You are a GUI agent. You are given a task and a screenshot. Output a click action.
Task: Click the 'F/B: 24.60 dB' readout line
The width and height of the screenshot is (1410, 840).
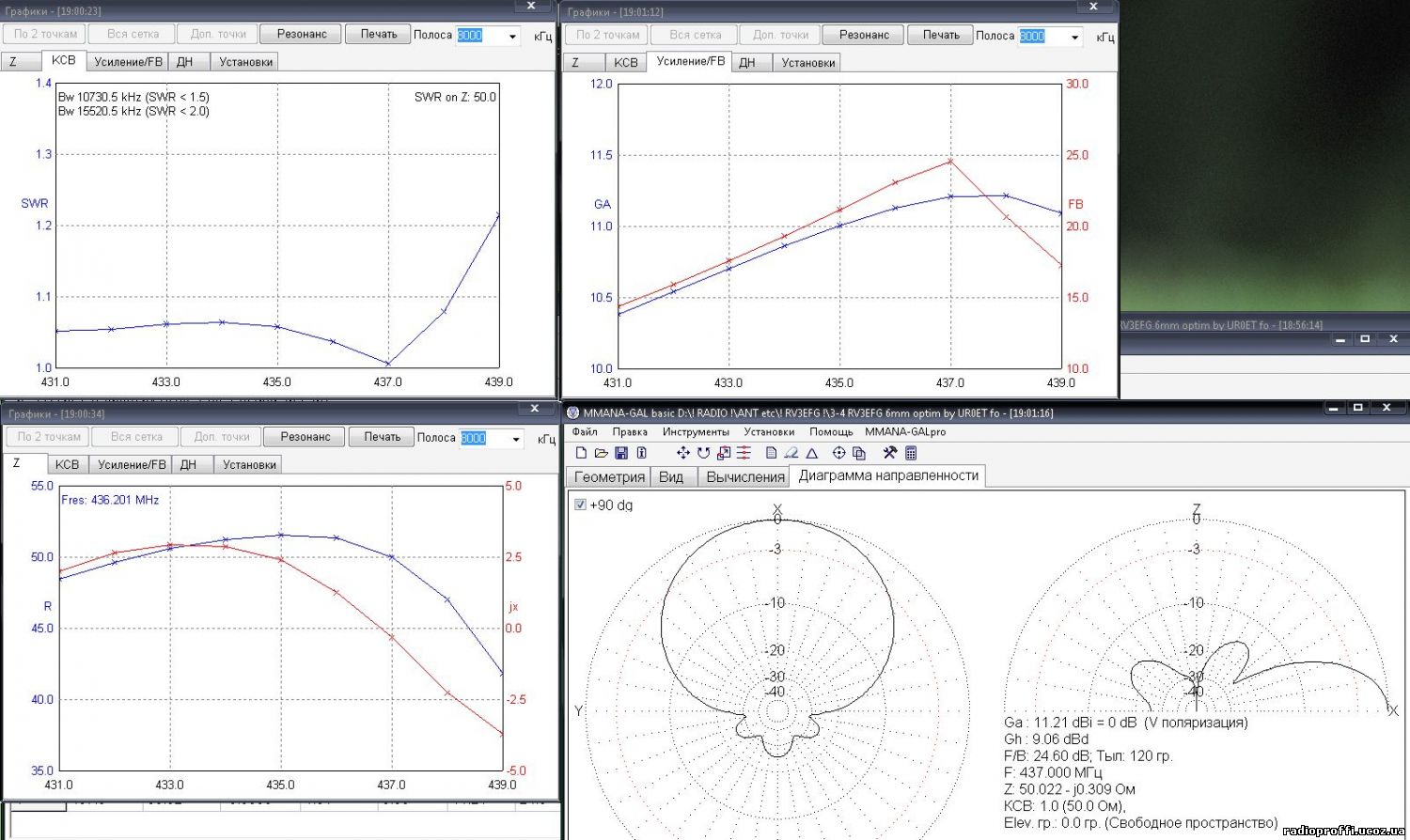pyautogui.click(x=1089, y=755)
